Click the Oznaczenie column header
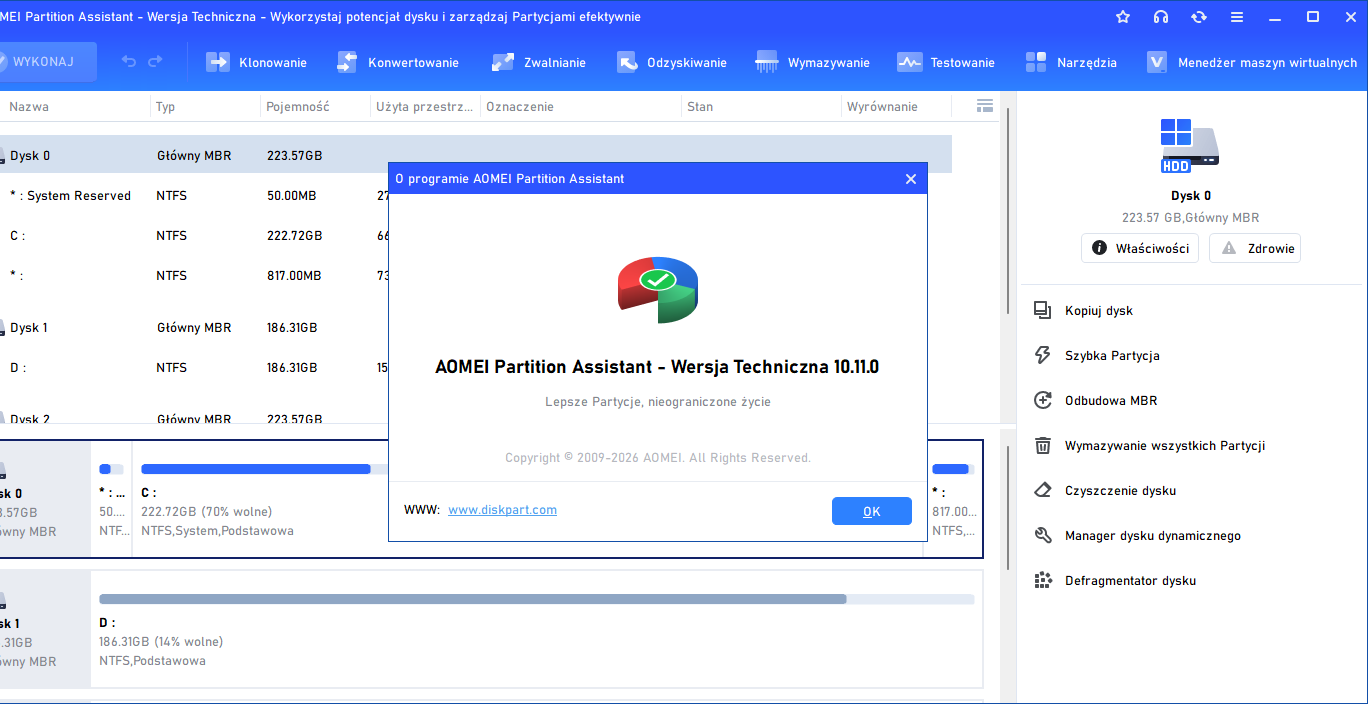This screenshot has height=704, width=1368. (519, 106)
